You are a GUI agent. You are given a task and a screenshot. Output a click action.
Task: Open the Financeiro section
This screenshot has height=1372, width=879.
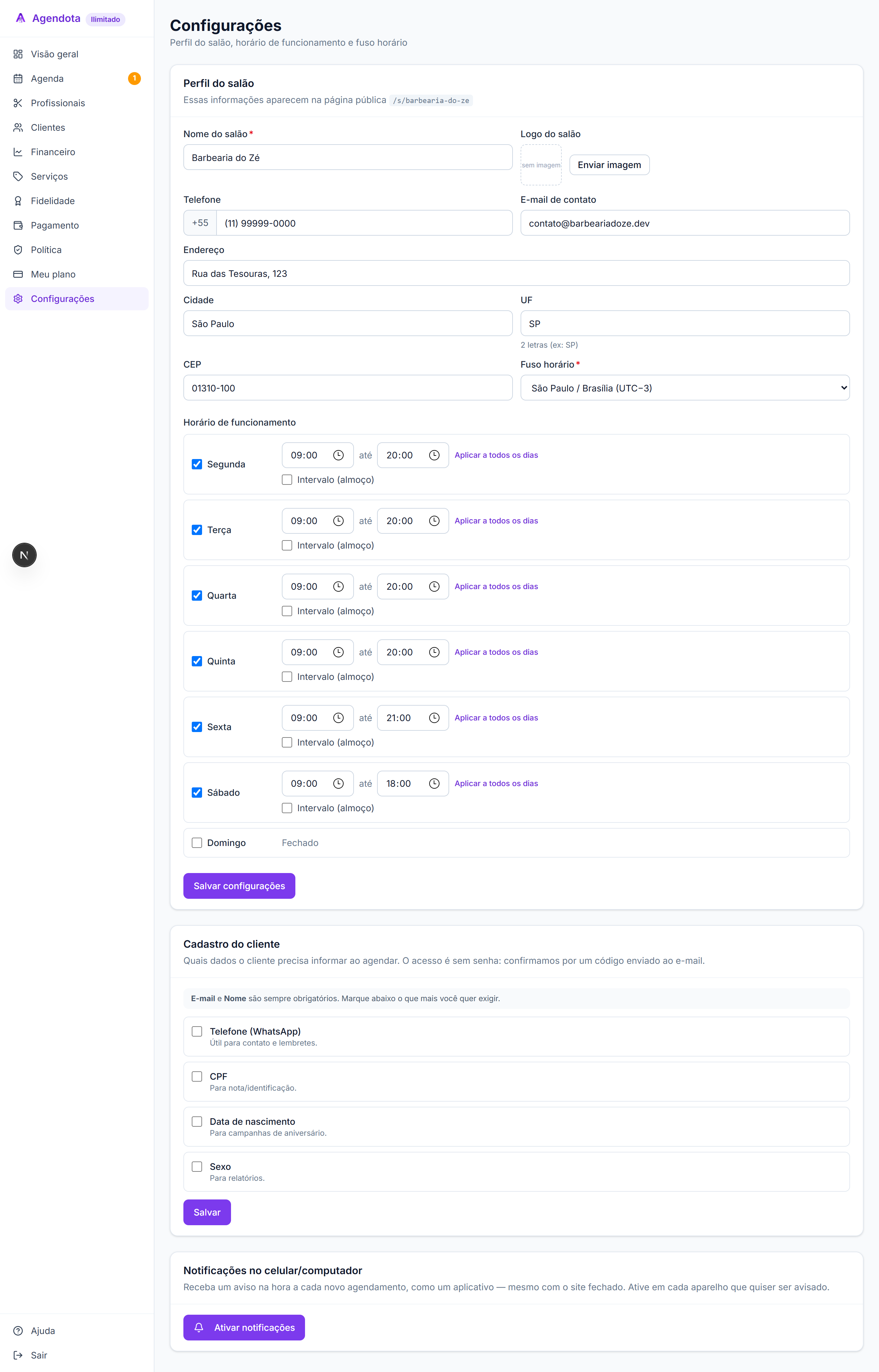tap(77, 153)
